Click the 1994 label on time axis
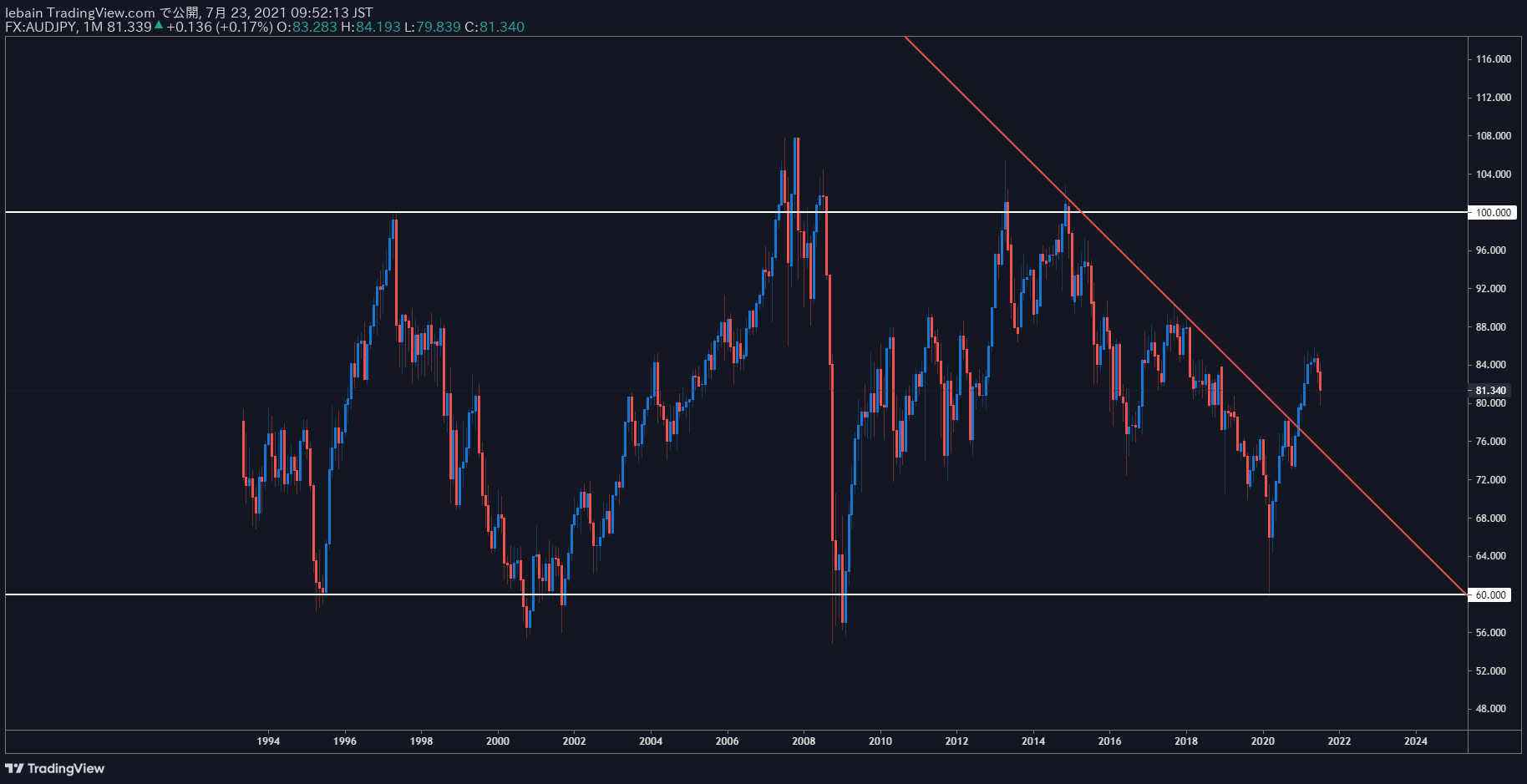The height and width of the screenshot is (784, 1527). 268,741
